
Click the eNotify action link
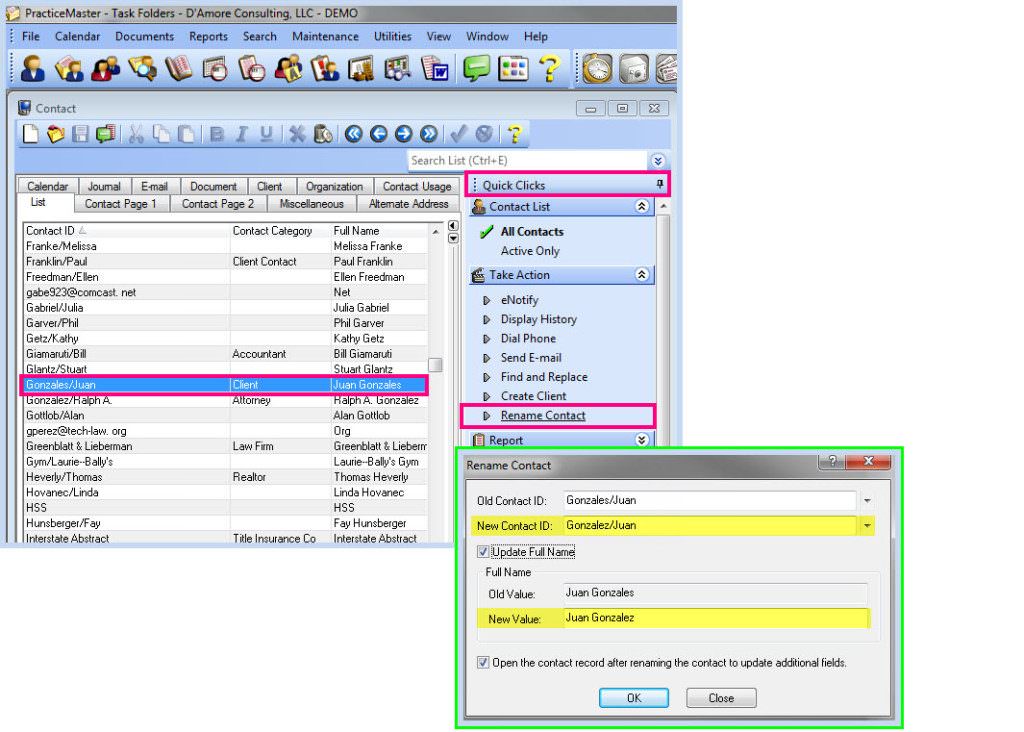pyautogui.click(x=519, y=300)
